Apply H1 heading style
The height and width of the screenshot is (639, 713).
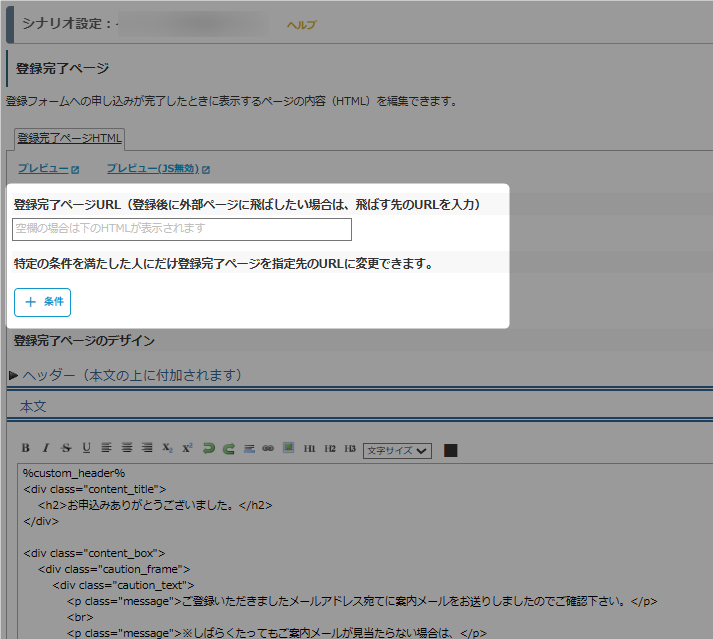pos(310,449)
